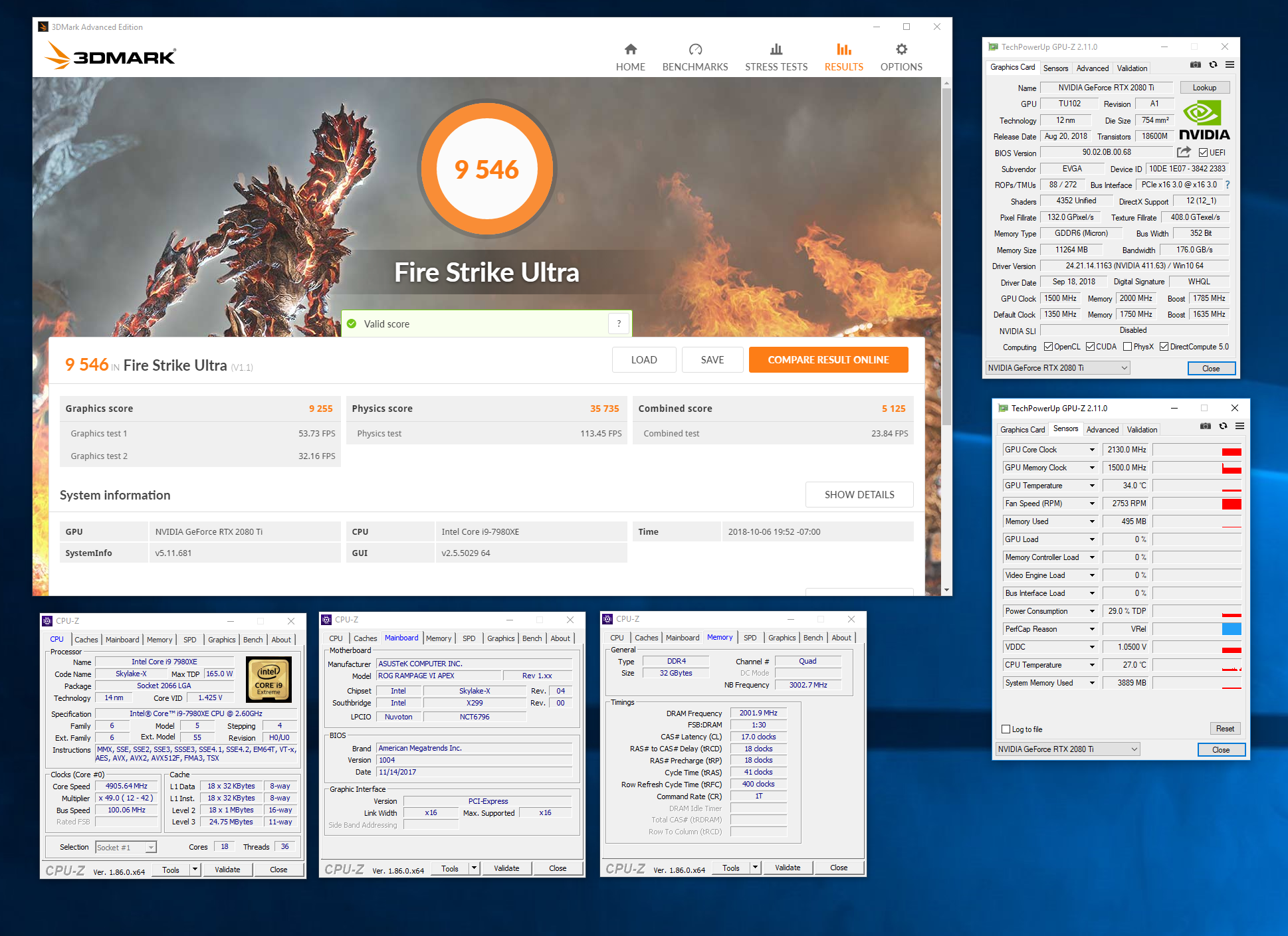
Task: Open Stress Tests section icon
Action: [776, 49]
